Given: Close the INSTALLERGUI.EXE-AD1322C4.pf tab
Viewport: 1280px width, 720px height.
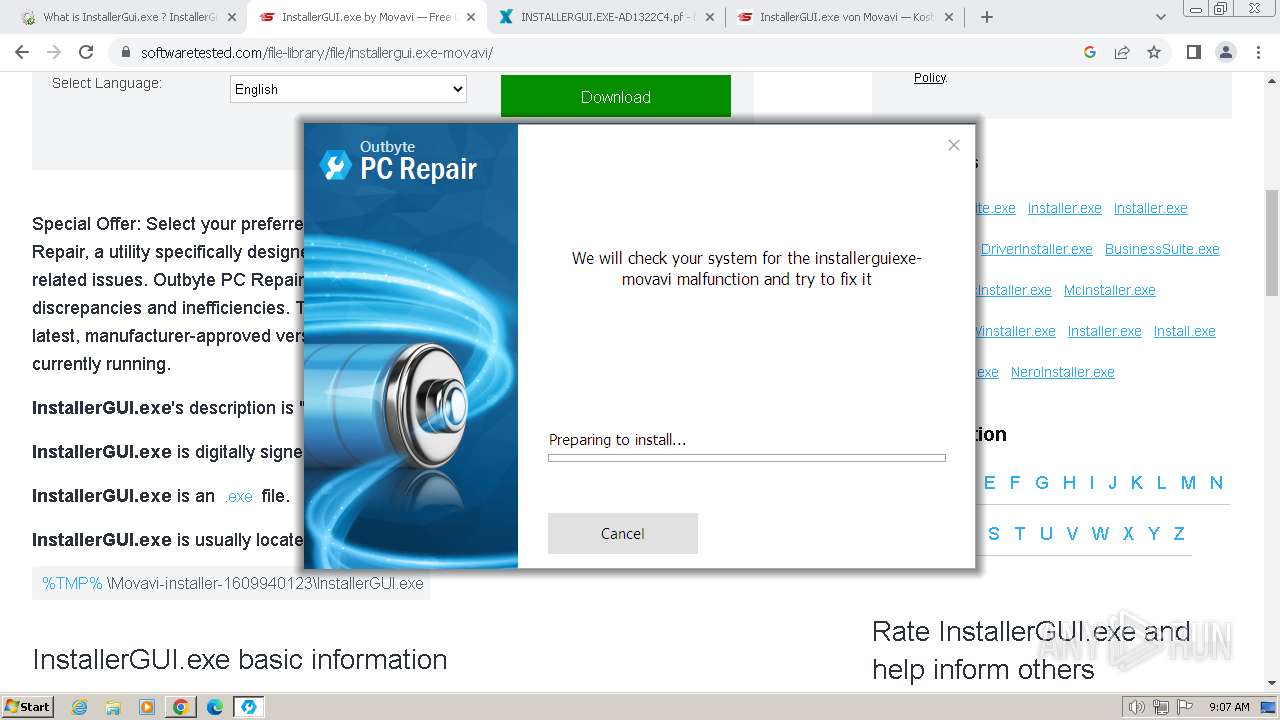Looking at the screenshot, I should pyautogui.click(x=710, y=17).
